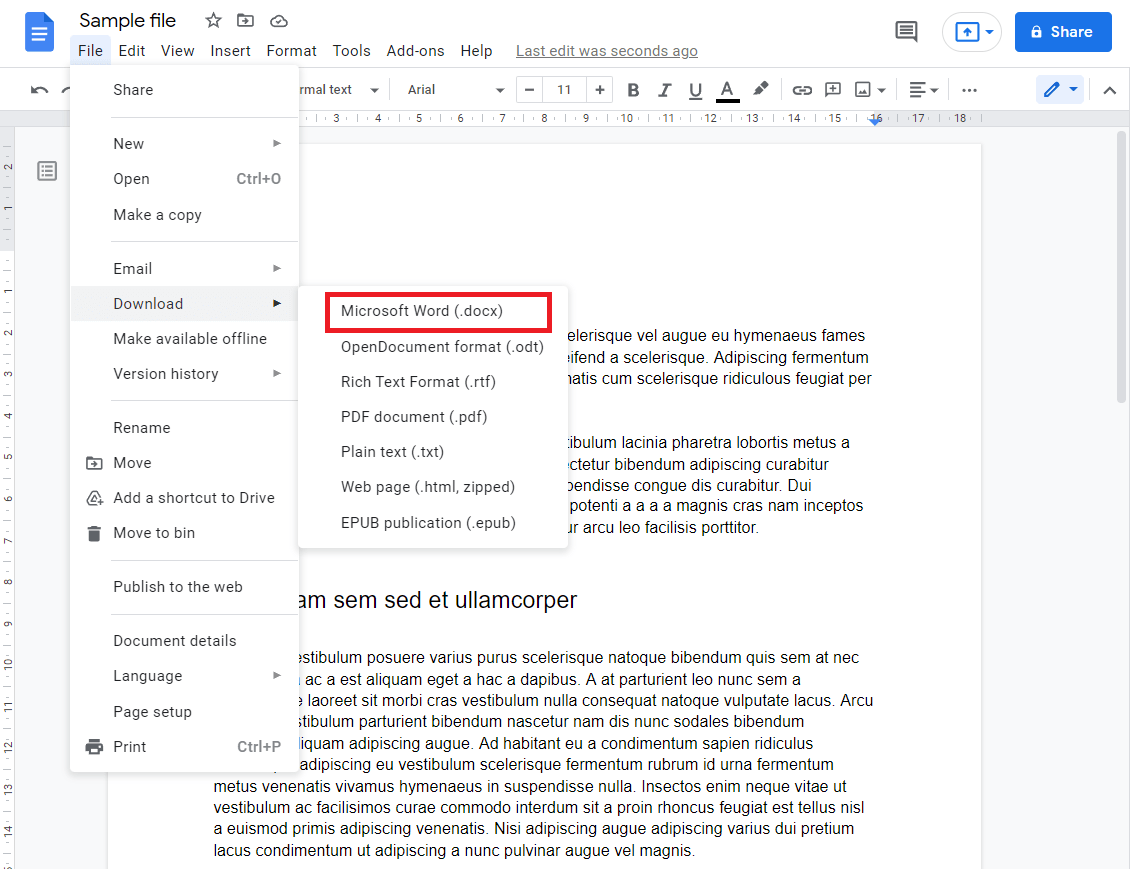Open the text color swatch
The image size is (1130, 869).
727,89
